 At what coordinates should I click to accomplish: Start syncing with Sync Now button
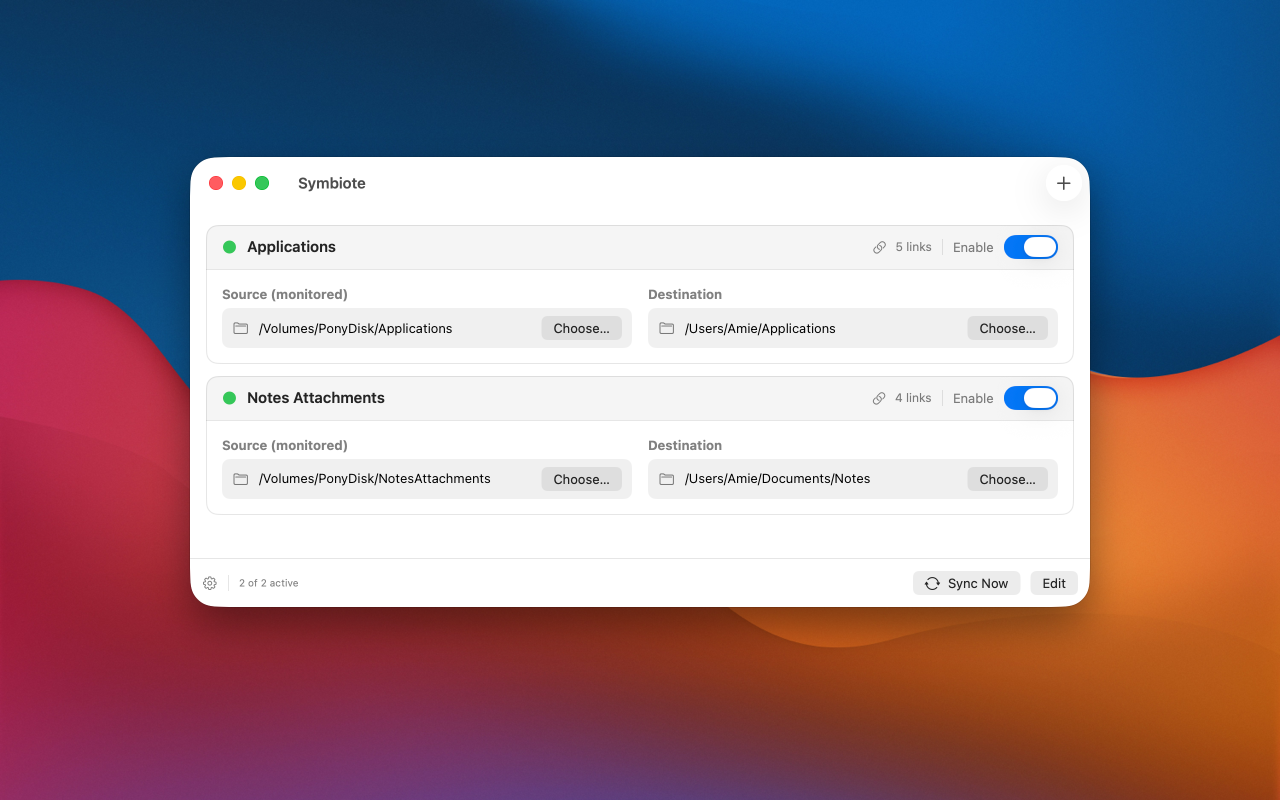[x=966, y=583]
